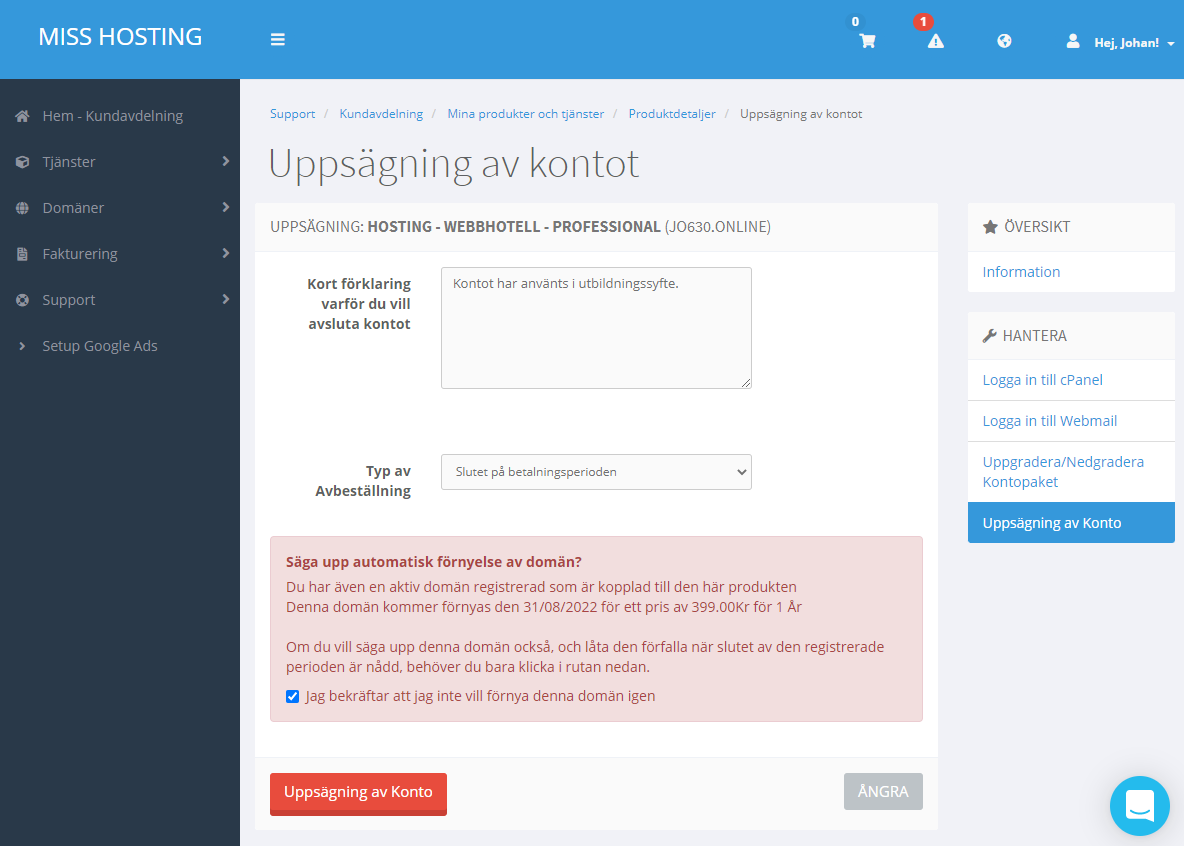
Task: Open the Tjänster menu item
Action: click(x=69, y=162)
